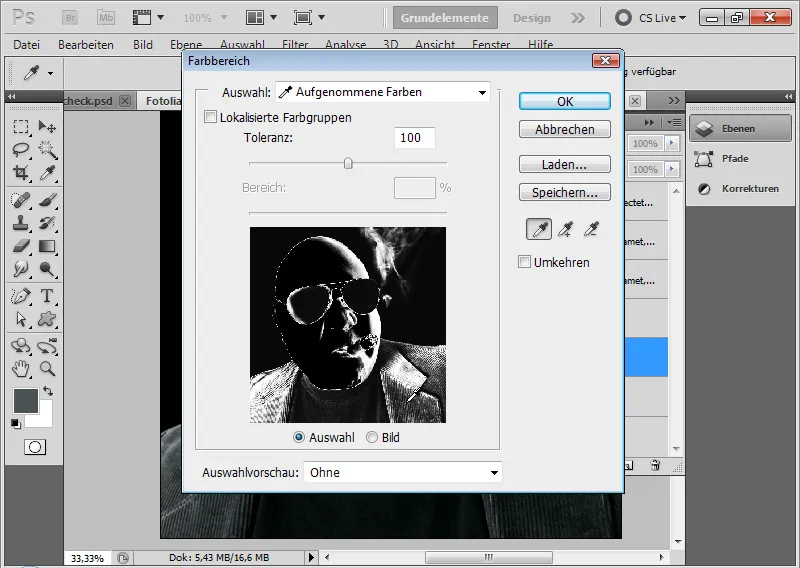Swap foreground and background colors
Image resolution: width=800 pixels, height=568 pixels.
tap(48, 391)
